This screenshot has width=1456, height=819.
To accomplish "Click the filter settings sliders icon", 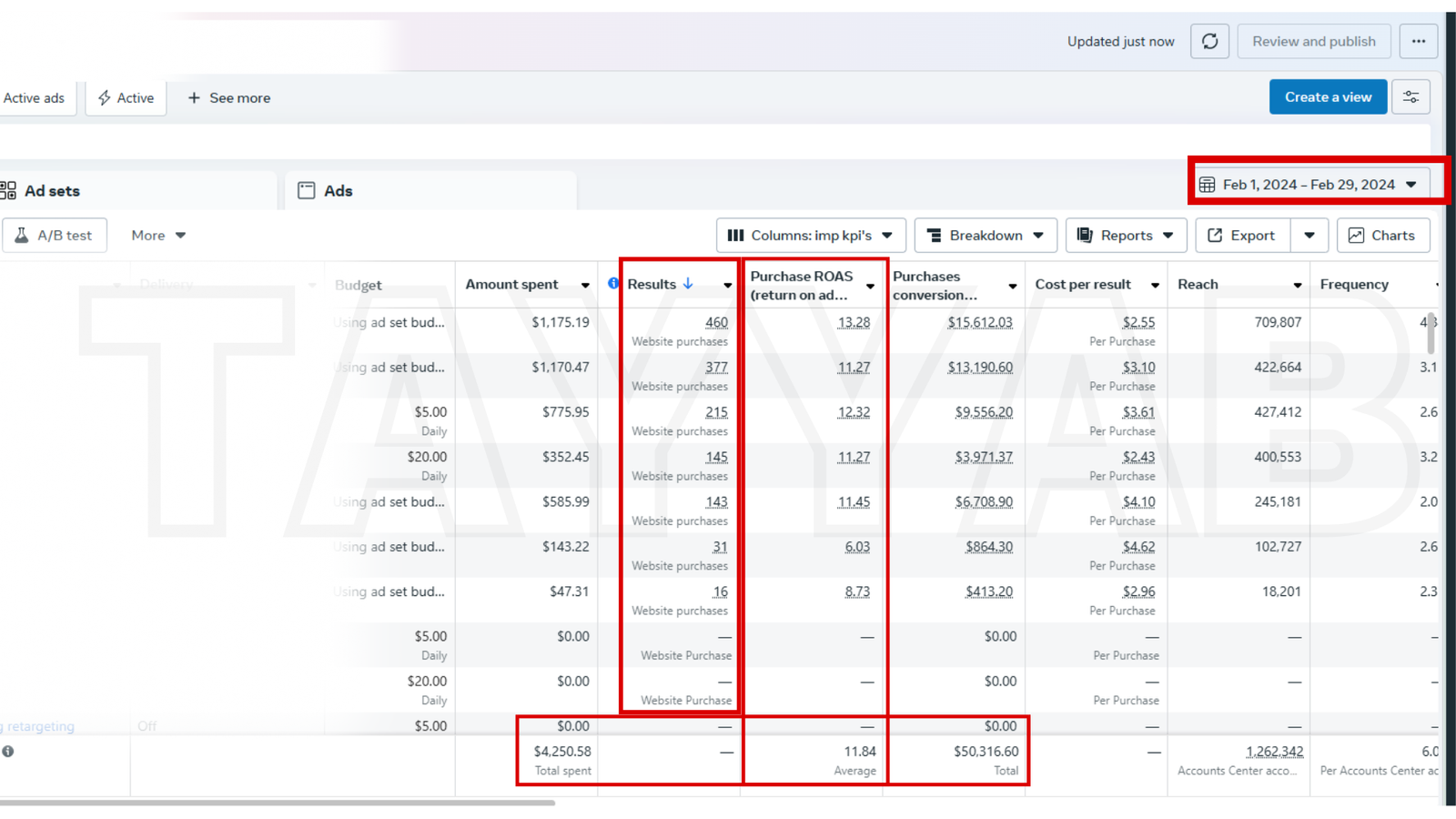I will [x=1410, y=97].
